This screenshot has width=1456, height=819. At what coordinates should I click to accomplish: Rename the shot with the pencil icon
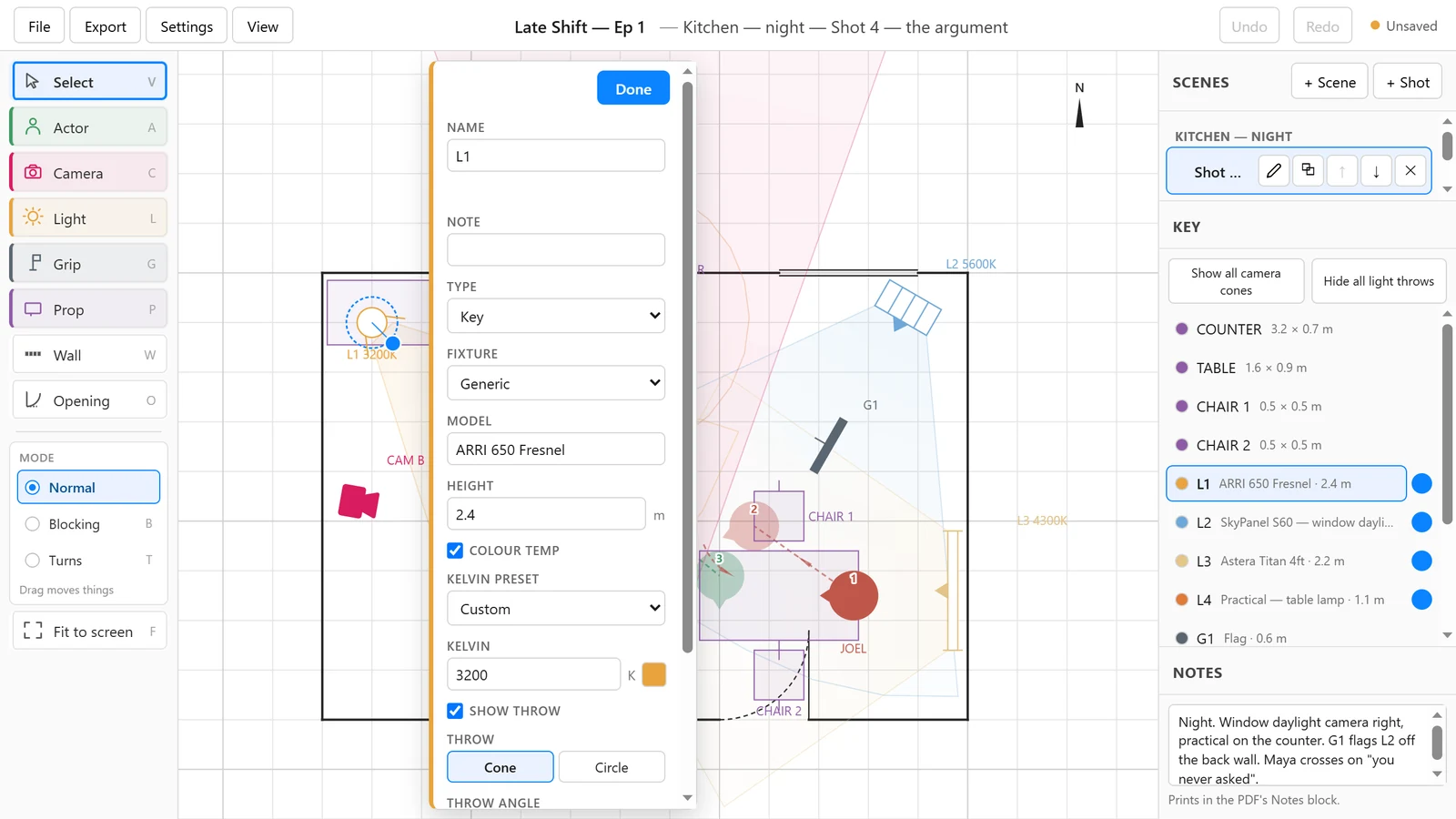pos(1274,171)
